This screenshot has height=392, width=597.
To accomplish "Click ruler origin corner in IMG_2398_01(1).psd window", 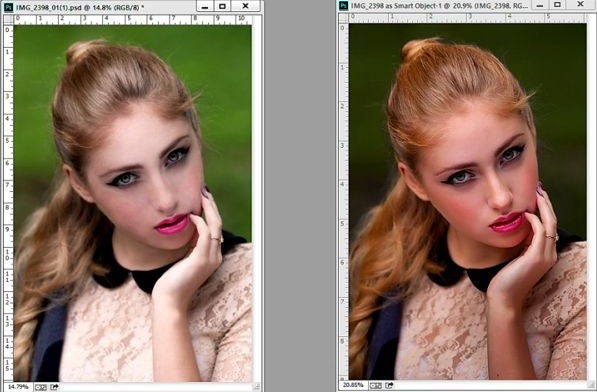I will tap(8, 20).
